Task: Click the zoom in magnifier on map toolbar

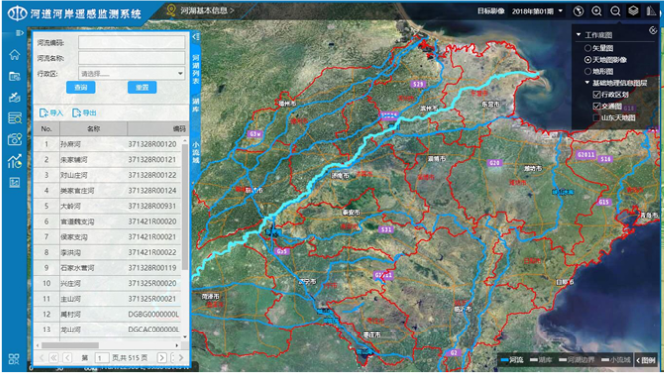Action: [597, 11]
